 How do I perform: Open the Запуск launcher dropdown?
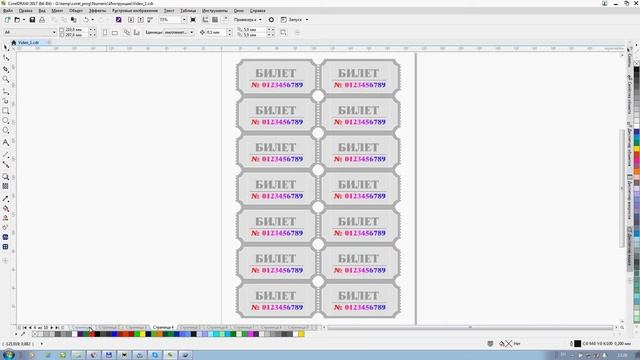pos(295,20)
